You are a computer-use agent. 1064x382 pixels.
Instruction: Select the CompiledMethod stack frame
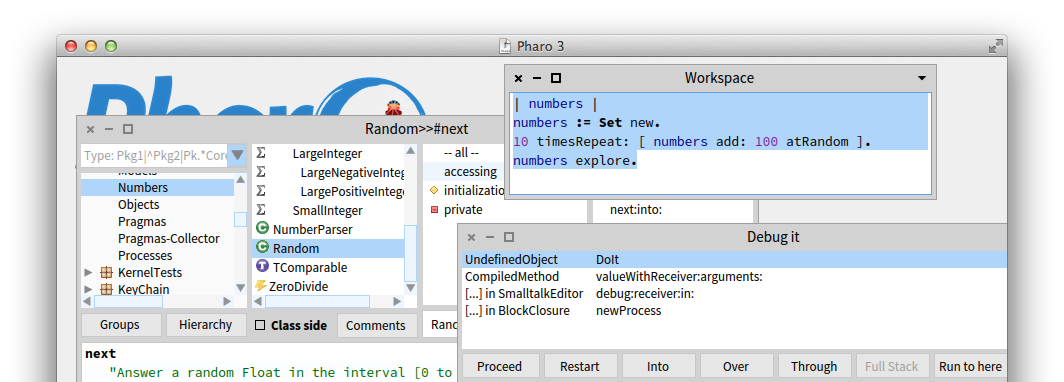735,277
